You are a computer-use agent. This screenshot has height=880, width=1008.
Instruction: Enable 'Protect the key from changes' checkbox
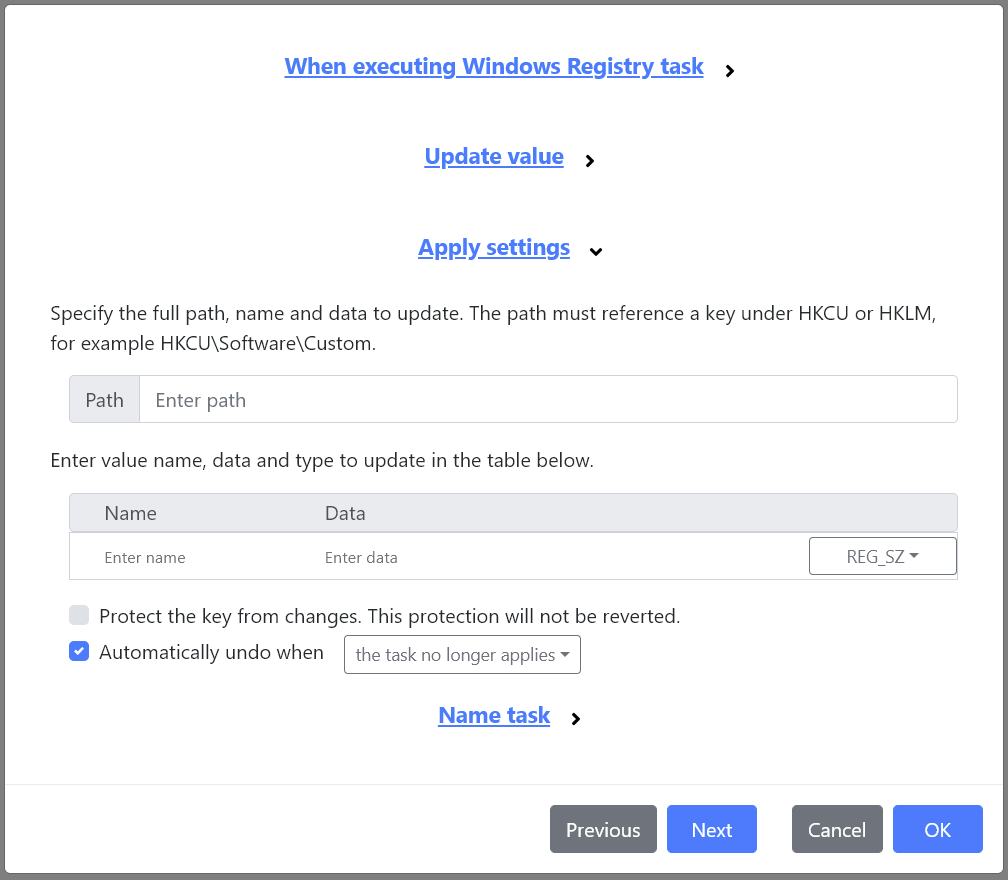(x=79, y=615)
